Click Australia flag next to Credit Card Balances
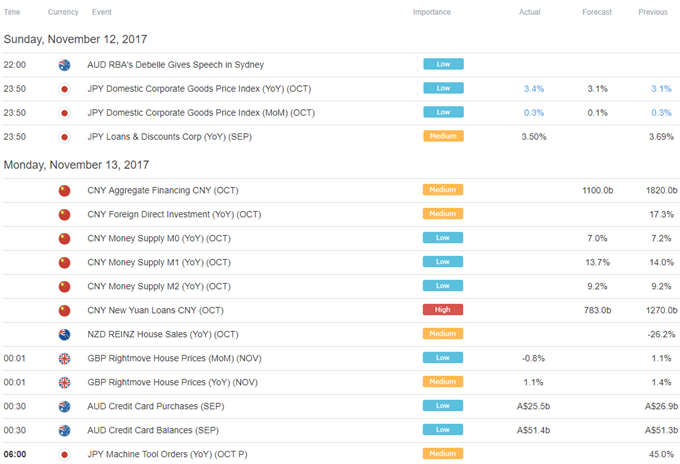The width and height of the screenshot is (680, 464). (x=64, y=431)
